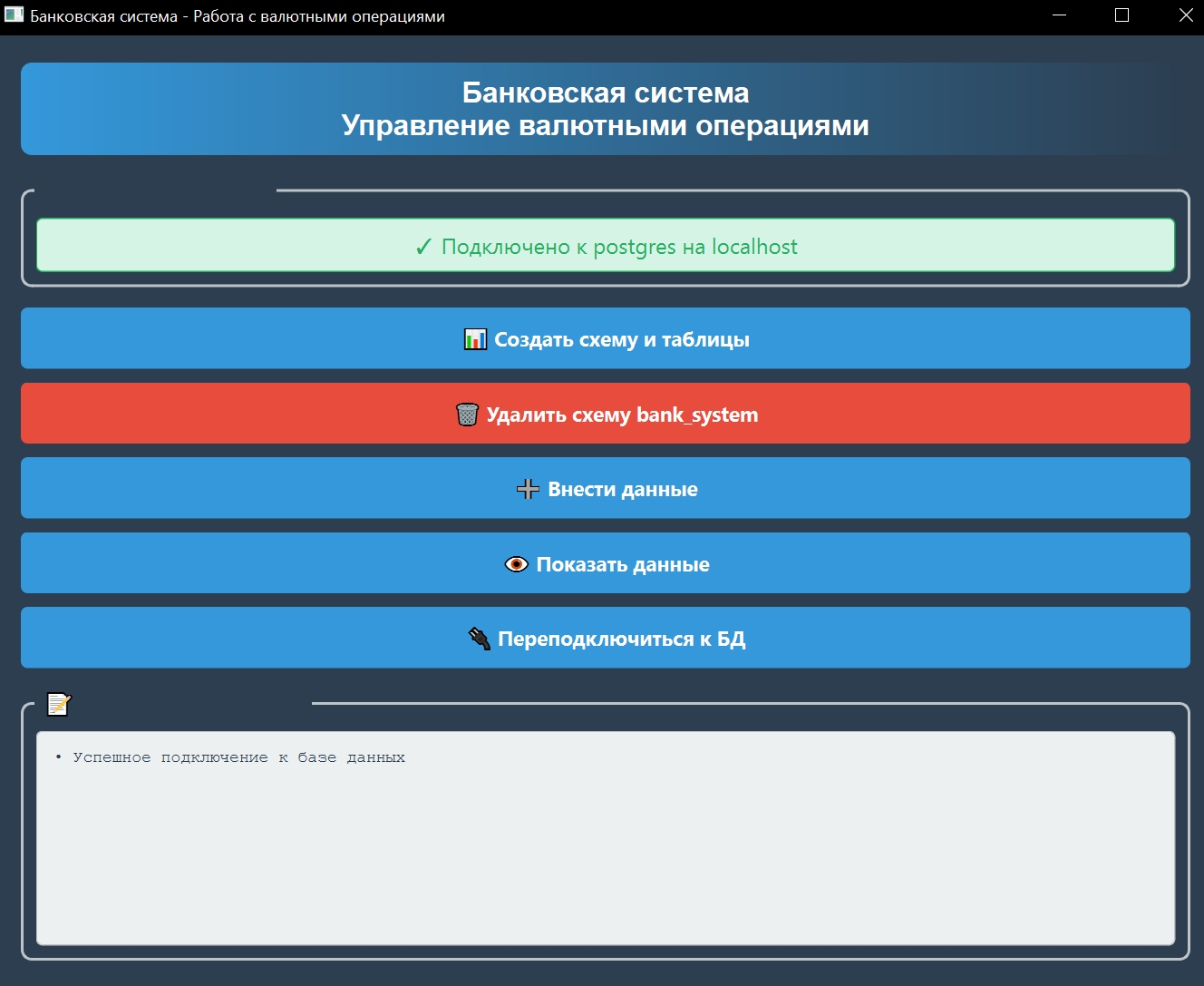Close the bank system window
The height and width of the screenshot is (986, 1204).
coord(1185,15)
